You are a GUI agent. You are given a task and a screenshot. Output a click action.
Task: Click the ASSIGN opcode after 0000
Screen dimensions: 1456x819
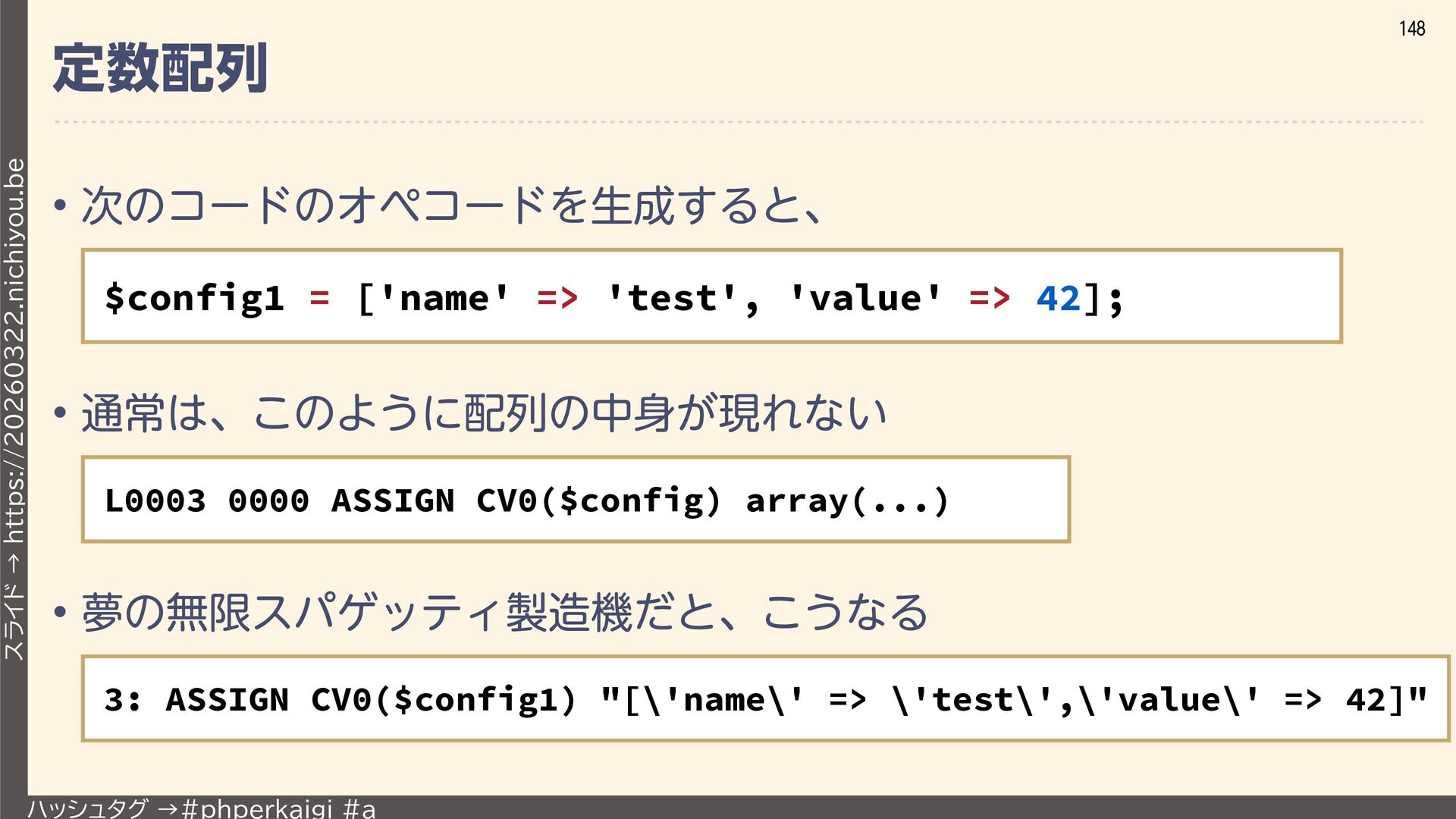[x=393, y=500]
